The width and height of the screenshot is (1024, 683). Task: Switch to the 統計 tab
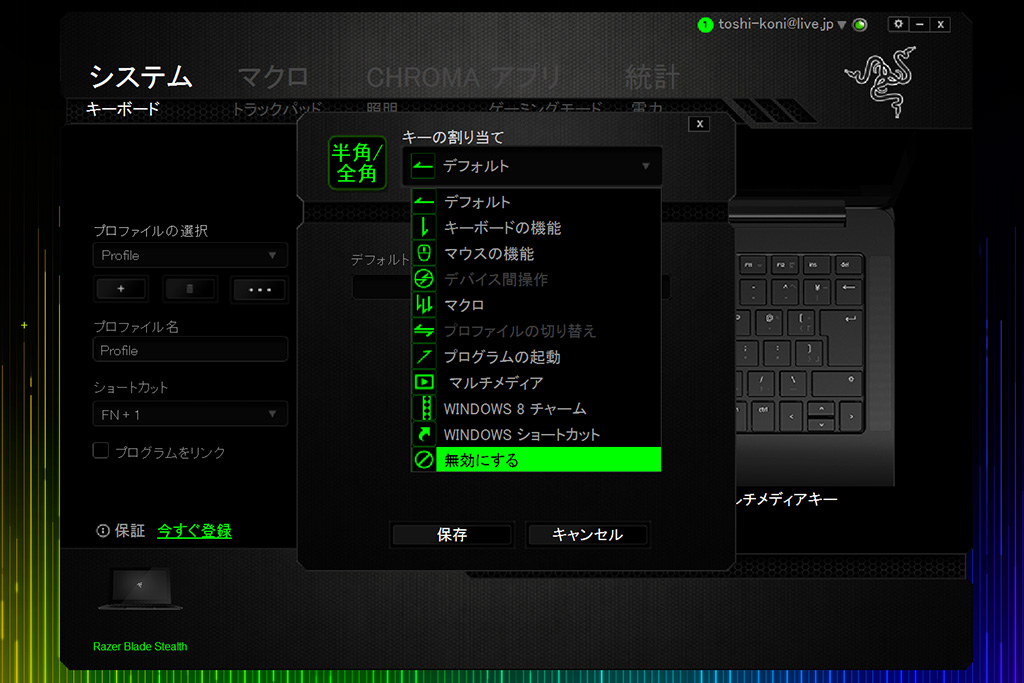pos(652,77)
